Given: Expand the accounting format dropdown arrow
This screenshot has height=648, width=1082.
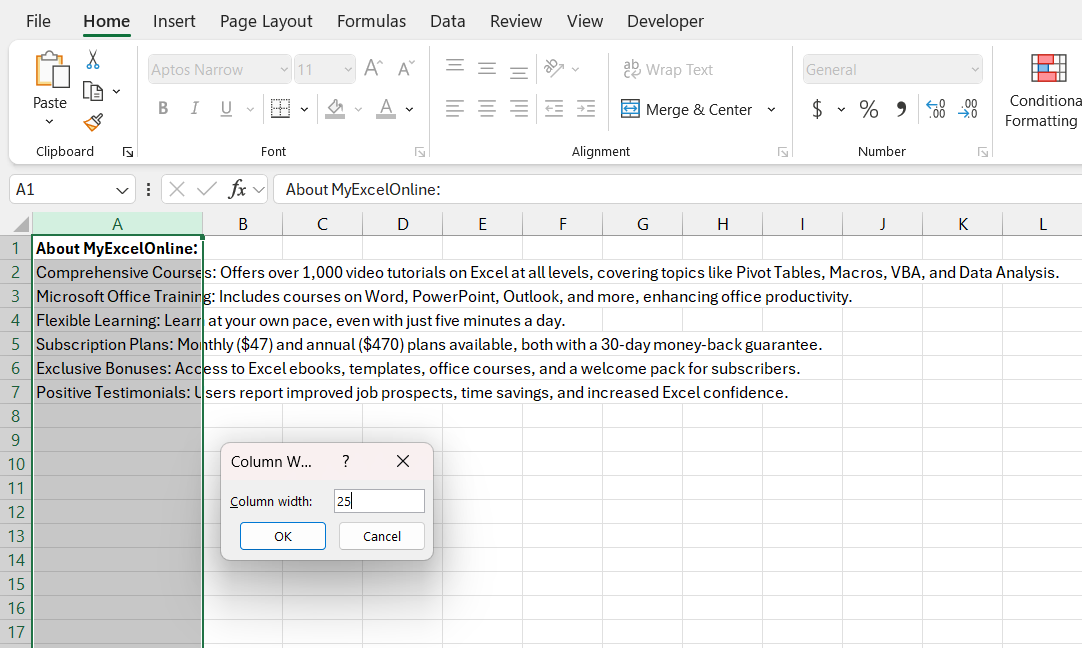Looking at the screenshot, I should [x=841, y=109].
